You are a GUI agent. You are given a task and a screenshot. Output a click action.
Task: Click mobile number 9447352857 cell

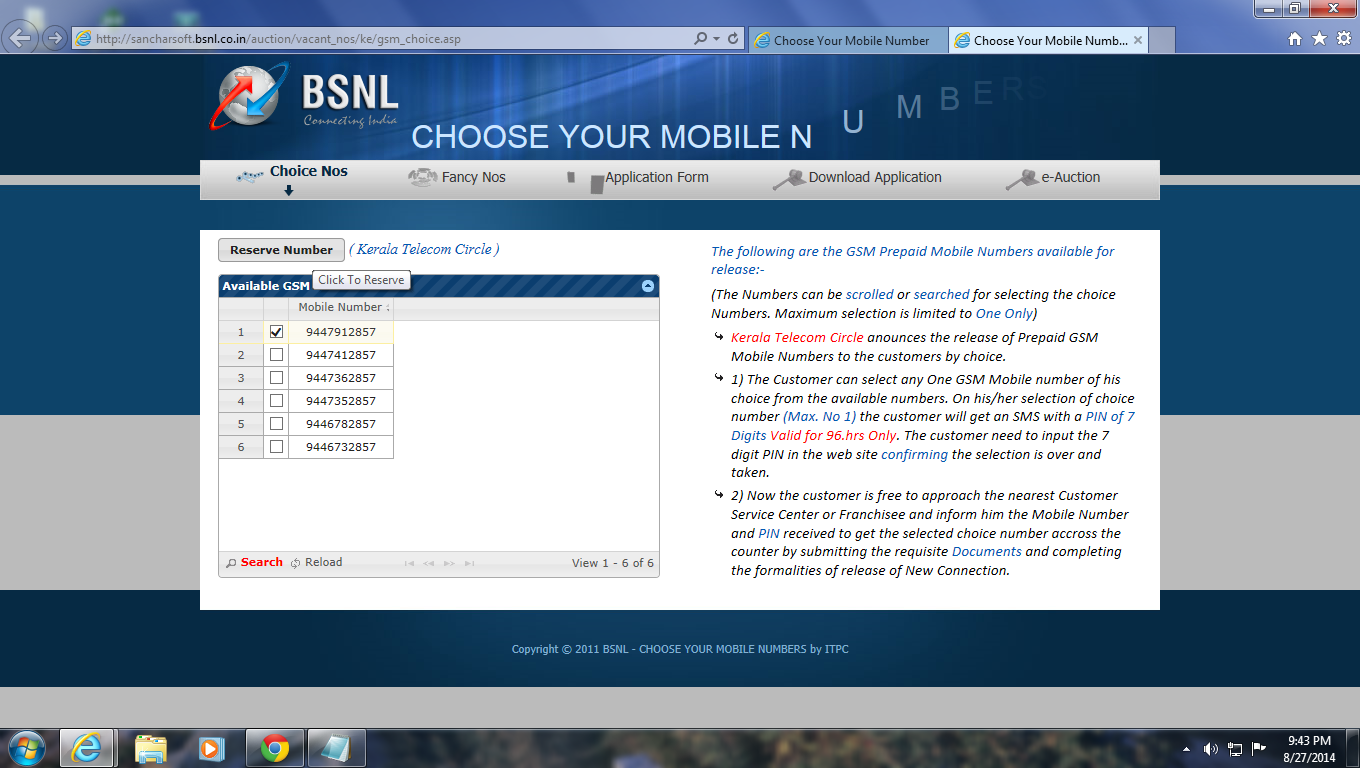(341, 401)
